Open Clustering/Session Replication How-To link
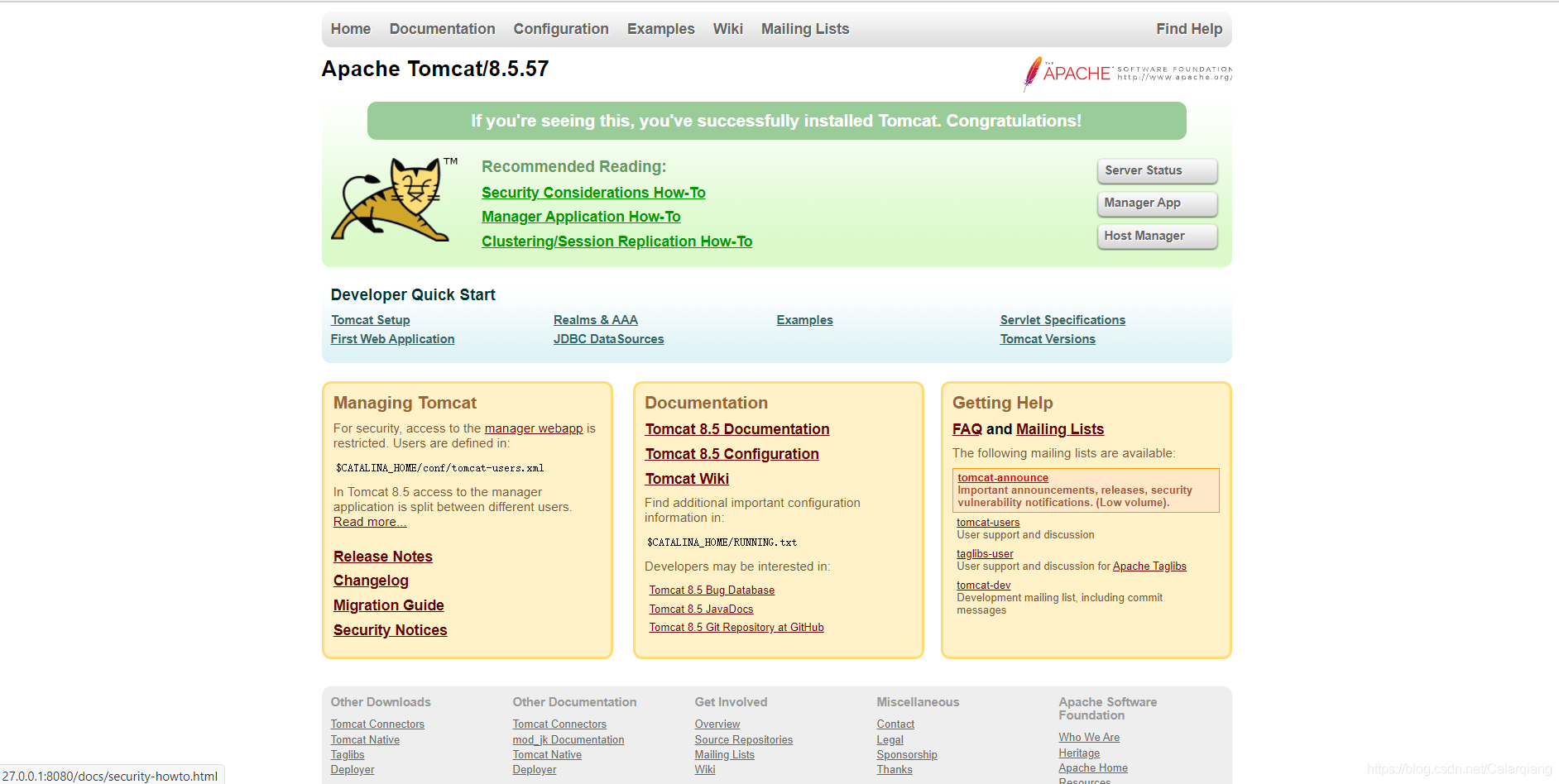Image resolution: width=1559 pixels, height=784 pixels. point(616,241)
